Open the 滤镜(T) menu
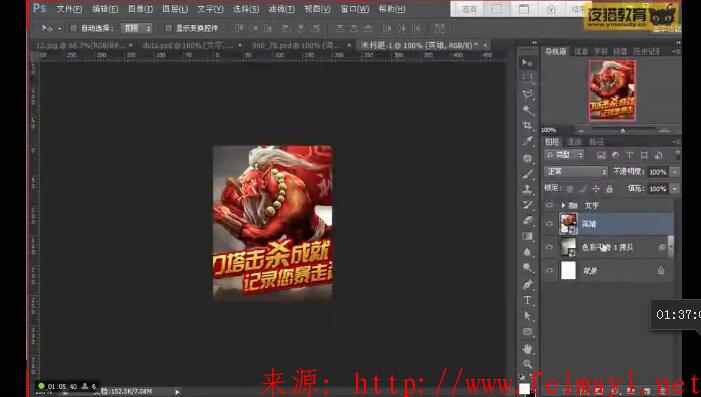 pyautogui.click(x=281, y=9)
